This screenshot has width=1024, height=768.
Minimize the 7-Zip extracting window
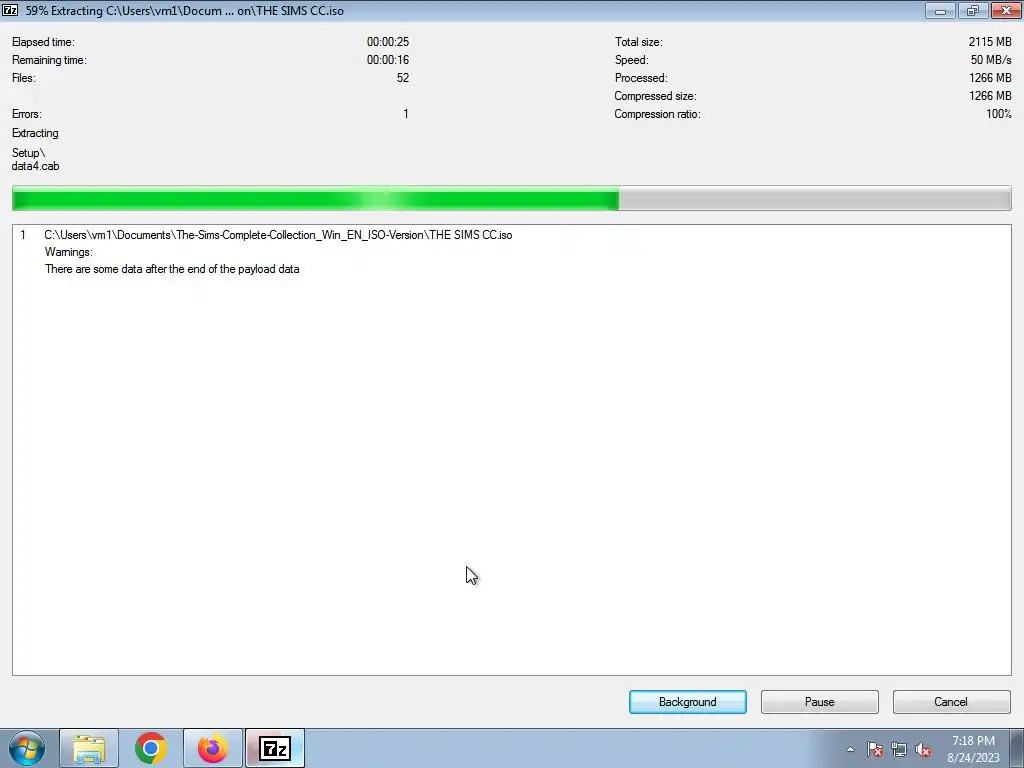[x=940, y=10]
